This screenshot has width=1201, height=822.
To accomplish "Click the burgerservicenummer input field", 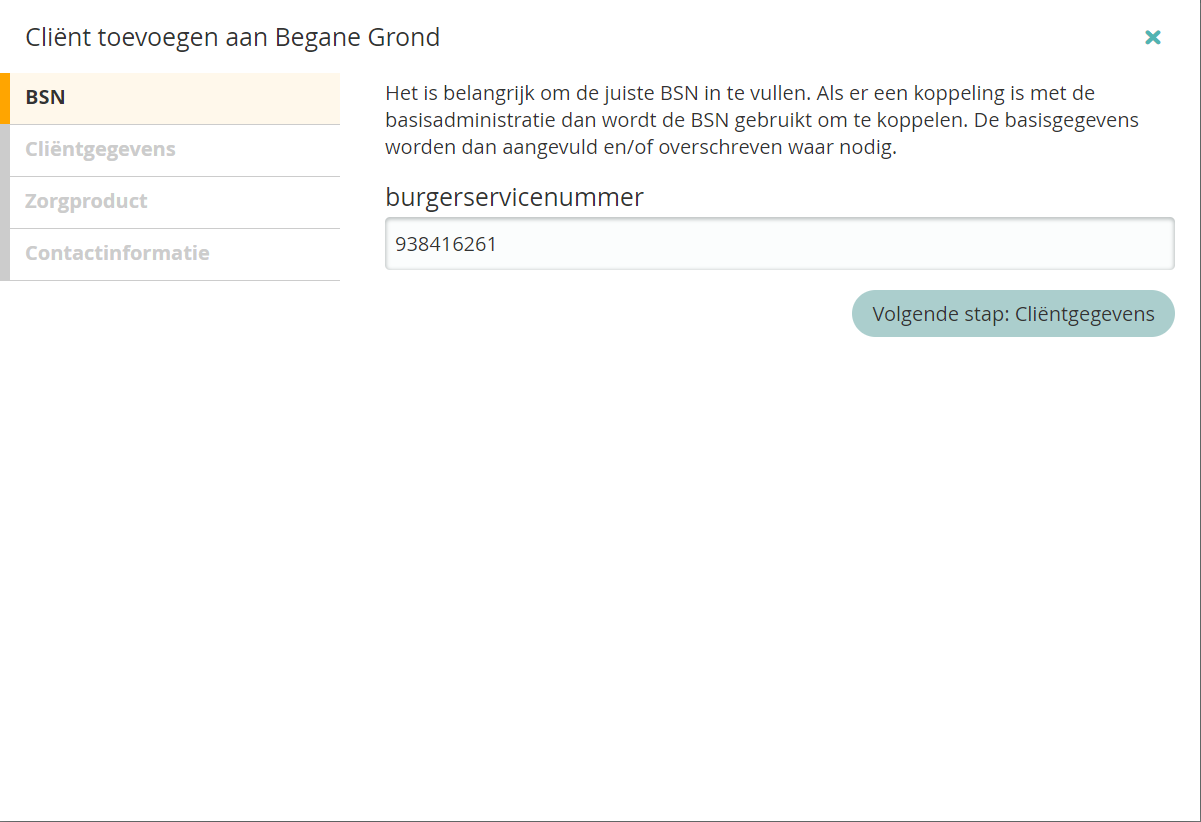I will pos(779,244).
